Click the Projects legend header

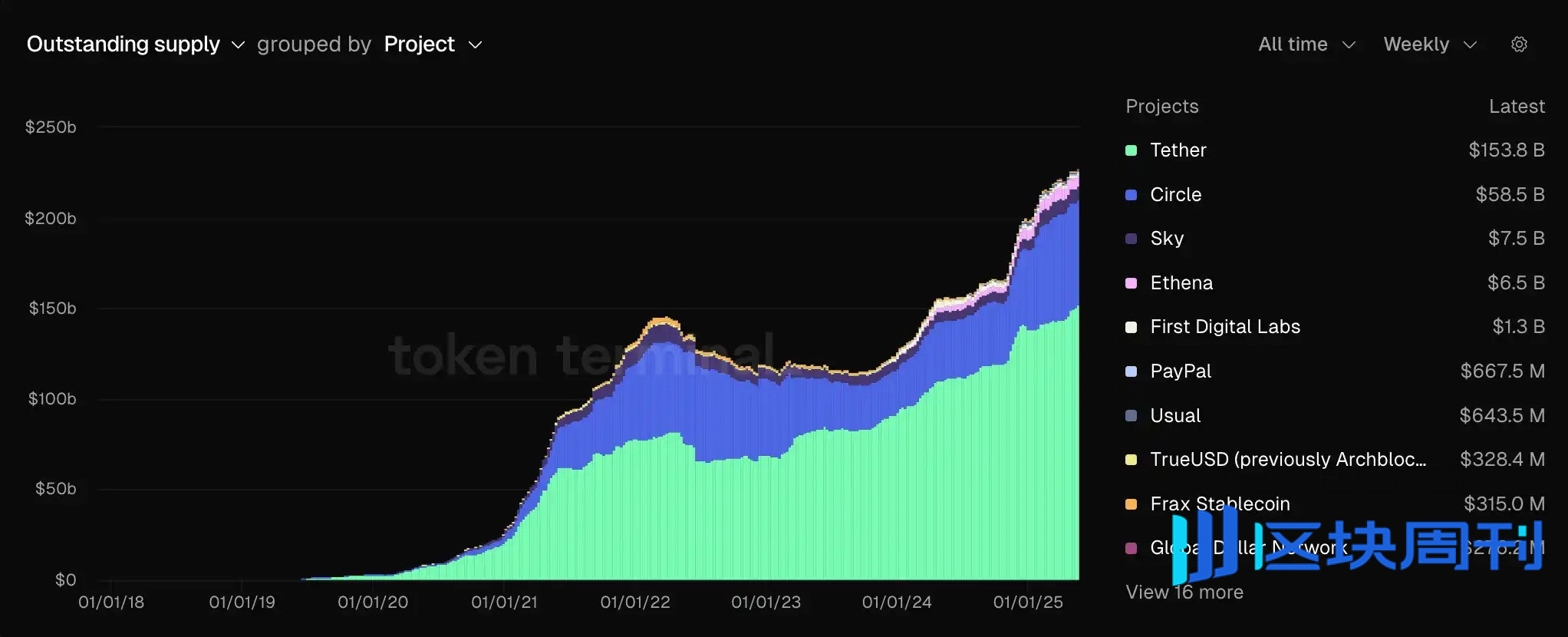[1161, 107]
